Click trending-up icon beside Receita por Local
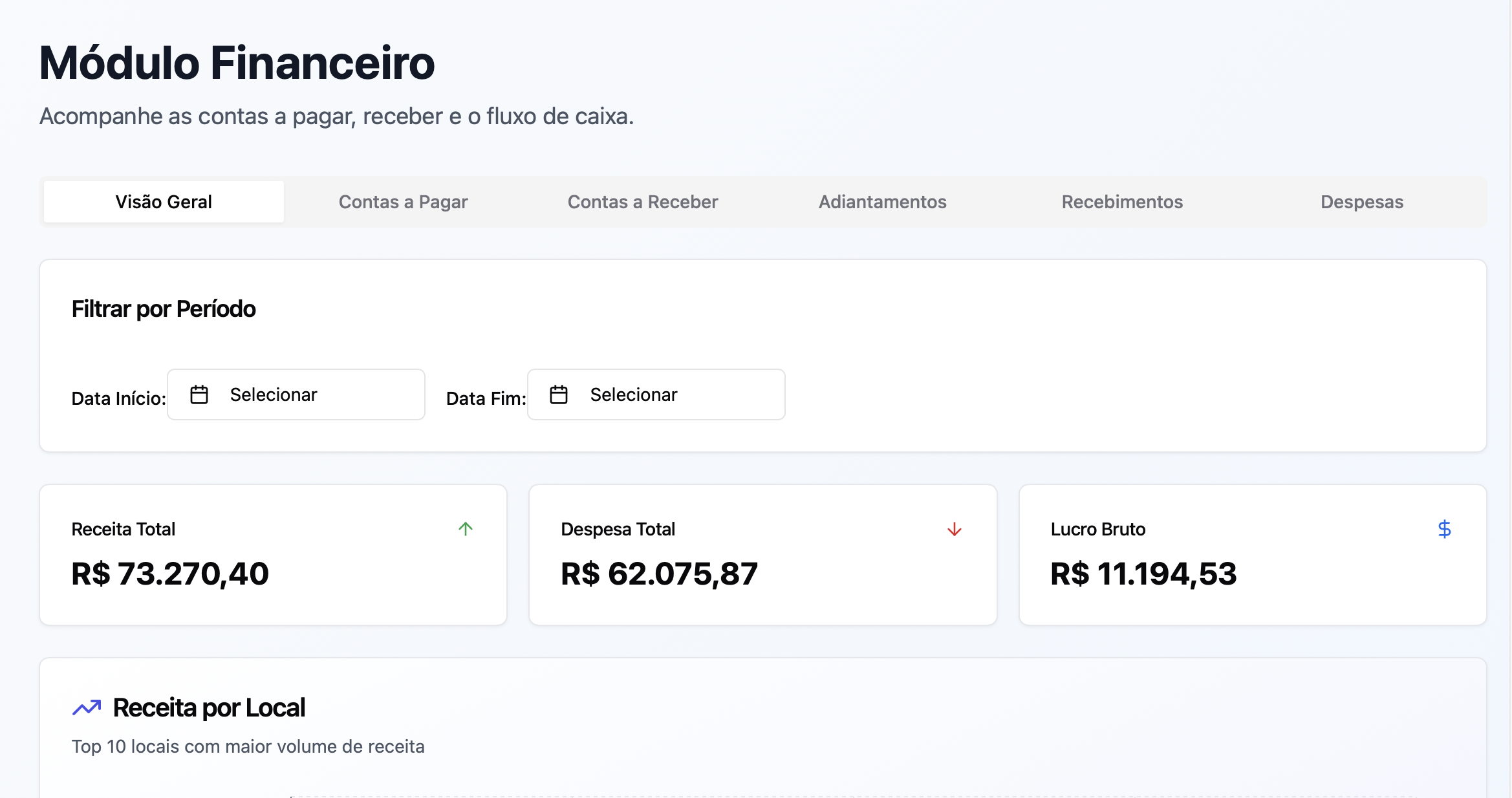 pos(87,707)
